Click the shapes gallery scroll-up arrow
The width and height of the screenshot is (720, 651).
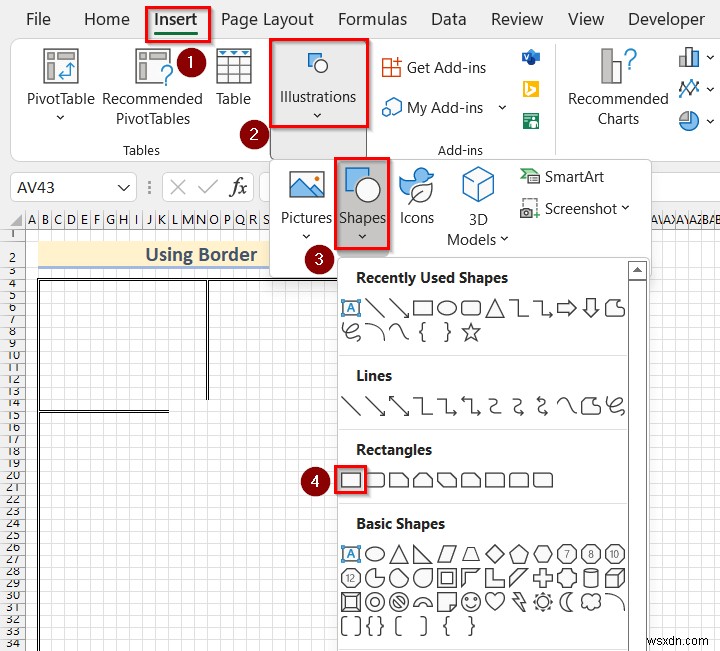637,270
